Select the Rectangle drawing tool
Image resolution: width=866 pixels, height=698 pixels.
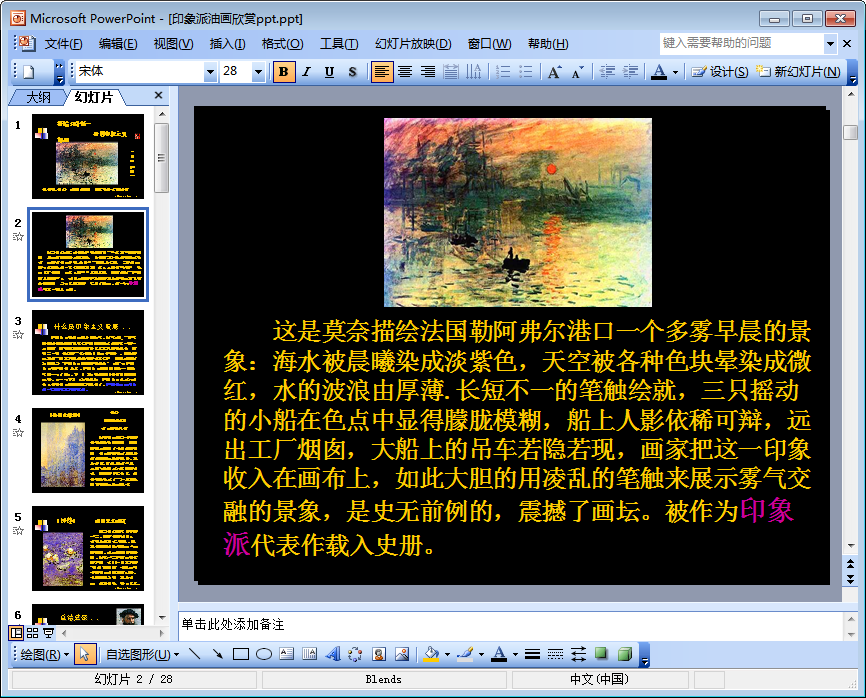pos(241,654)
